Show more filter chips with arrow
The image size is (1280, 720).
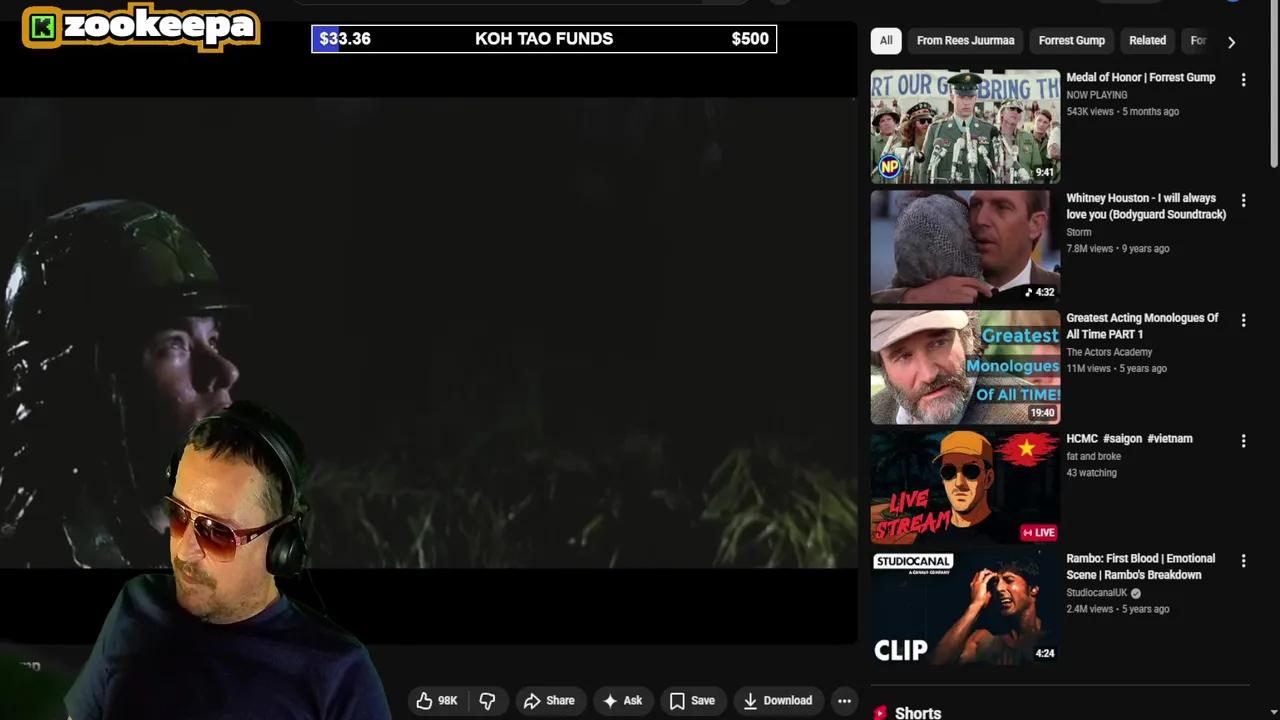click(x=1231, y=42)
